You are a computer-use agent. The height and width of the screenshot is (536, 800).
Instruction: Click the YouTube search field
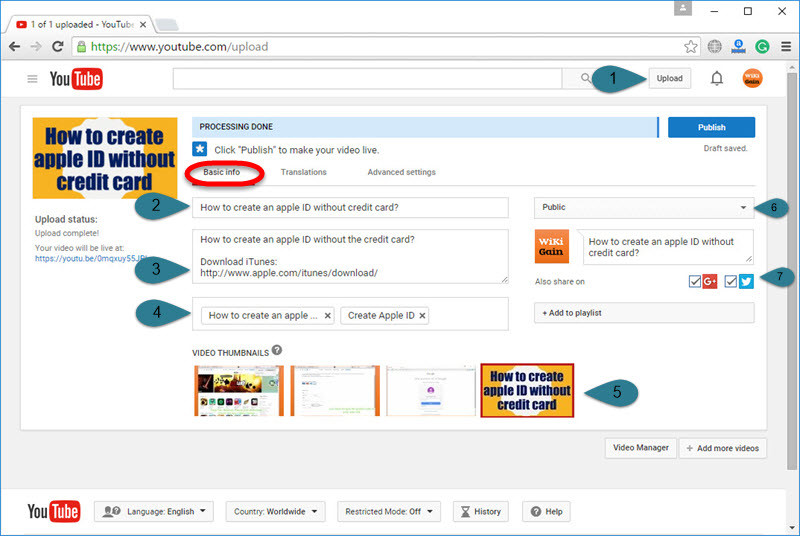click(367, 79)
